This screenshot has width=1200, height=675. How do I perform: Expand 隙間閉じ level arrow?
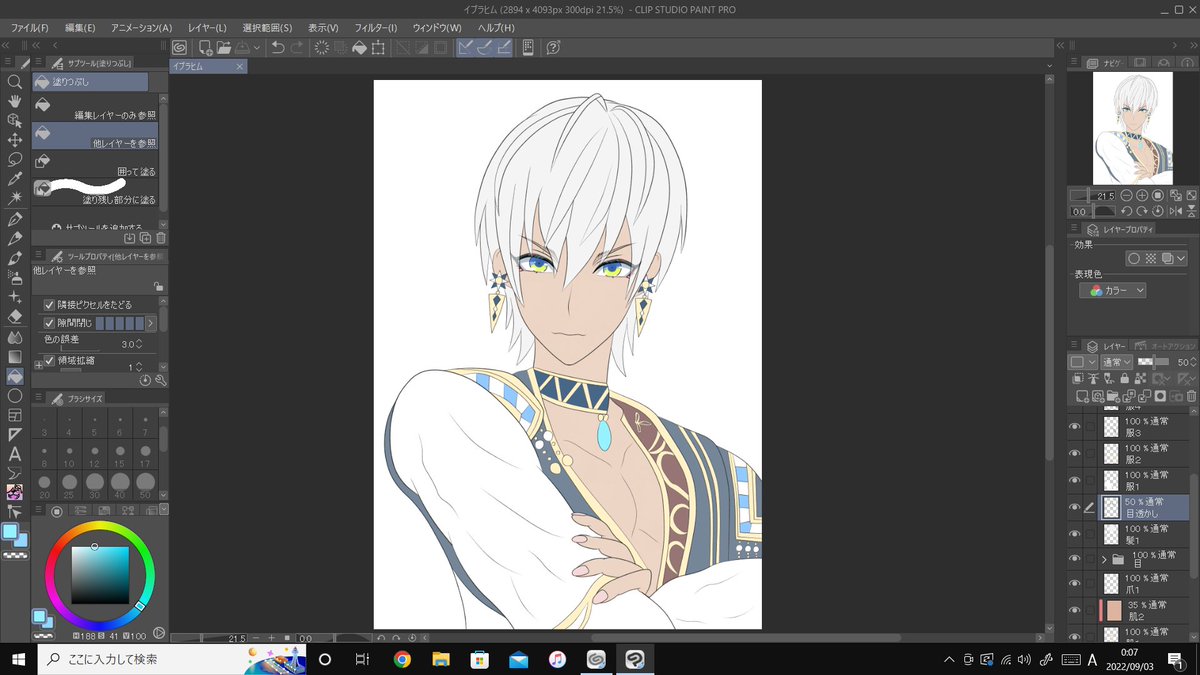point(151,323)
